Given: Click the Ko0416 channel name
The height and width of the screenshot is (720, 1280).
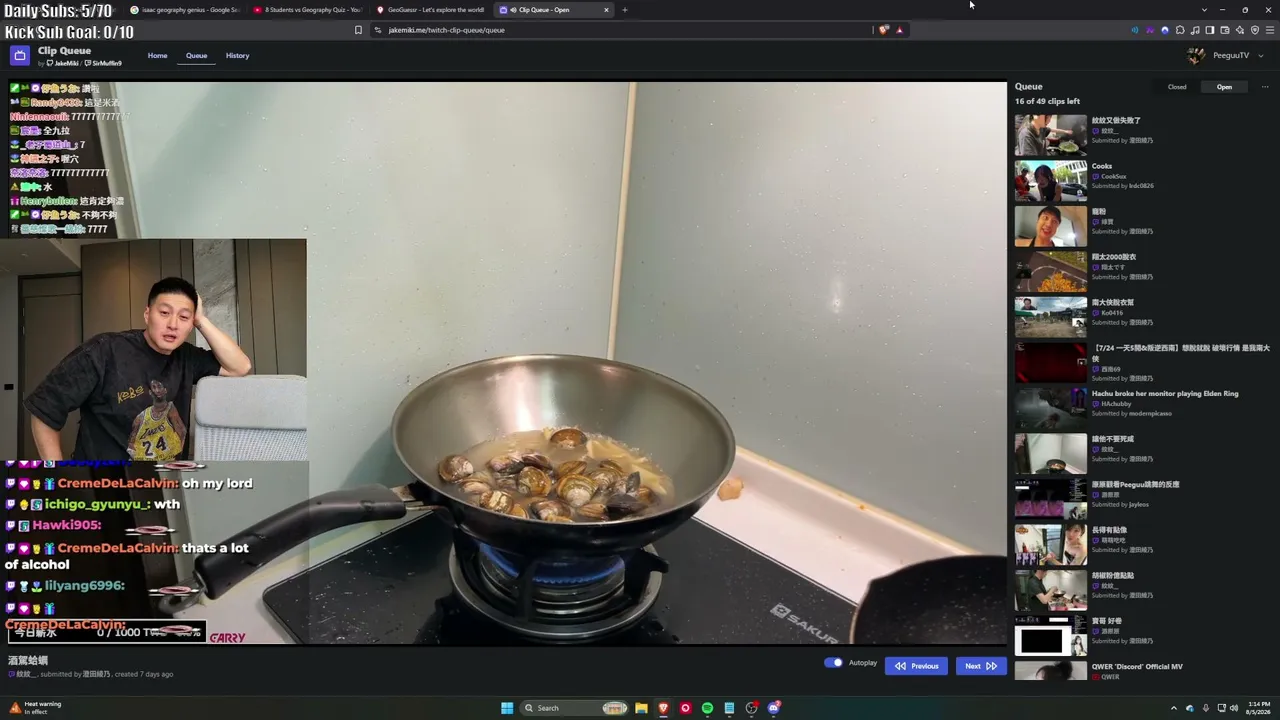Looking at the screenshot, I should pyautogui.click(x=1112, y=313).
